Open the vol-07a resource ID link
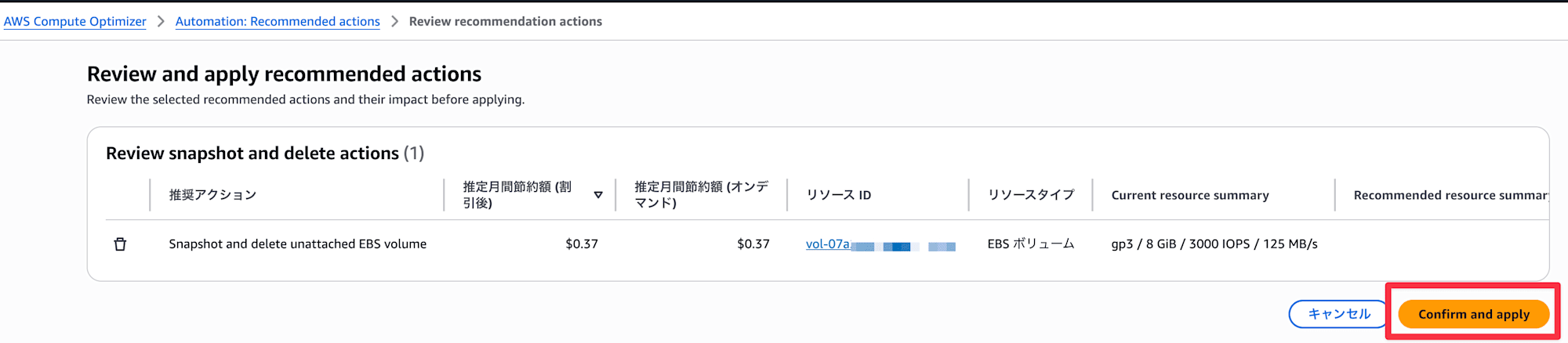Image resolution: width=1568 pixels, height=343 pixels. click(828, 244)
